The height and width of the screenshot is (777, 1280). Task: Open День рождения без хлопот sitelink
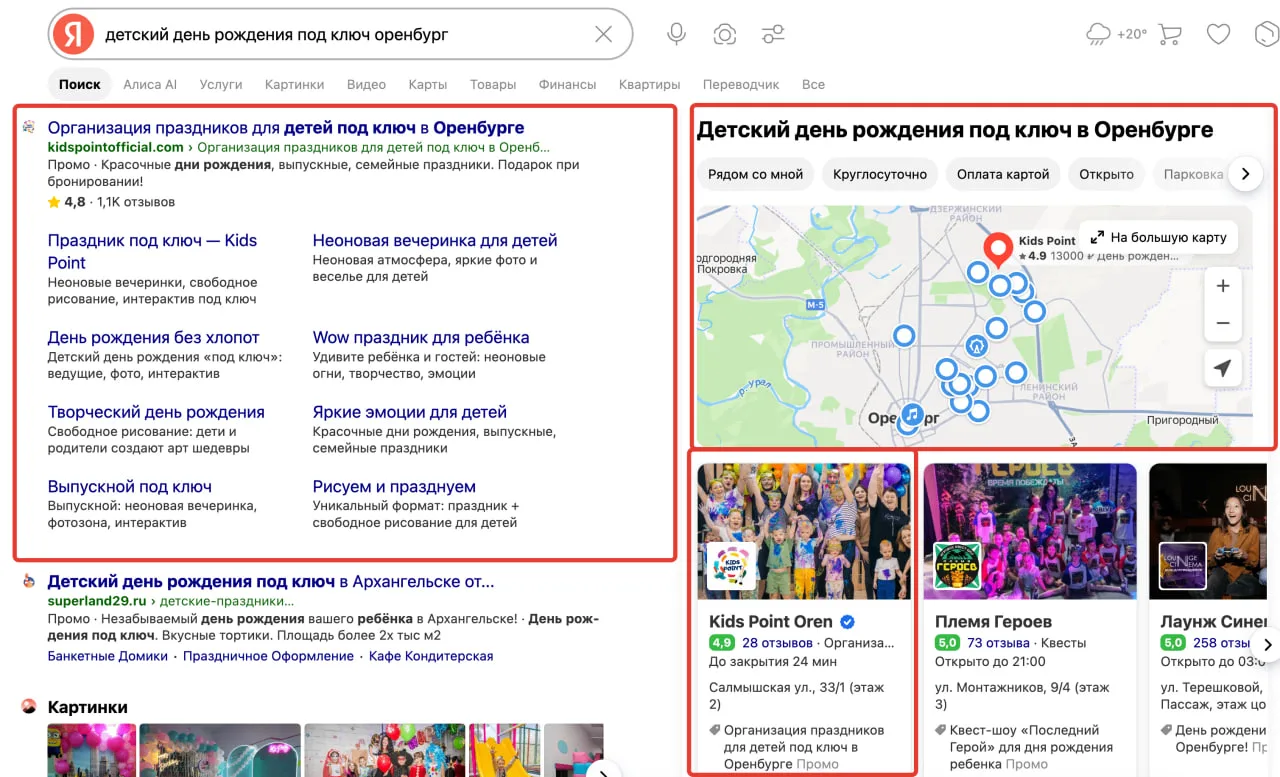click(153, 337)
